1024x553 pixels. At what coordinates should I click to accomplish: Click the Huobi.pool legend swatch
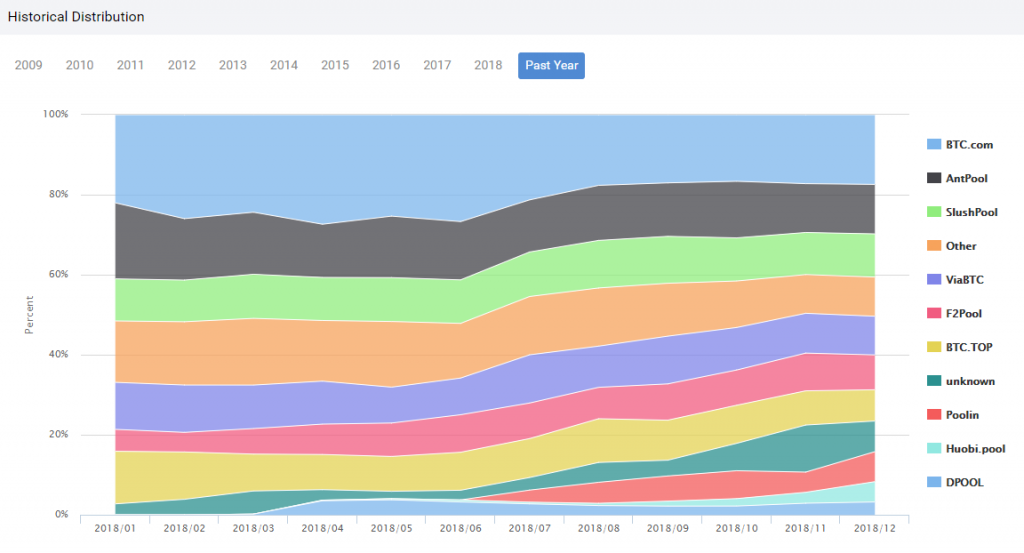point(934,448)
